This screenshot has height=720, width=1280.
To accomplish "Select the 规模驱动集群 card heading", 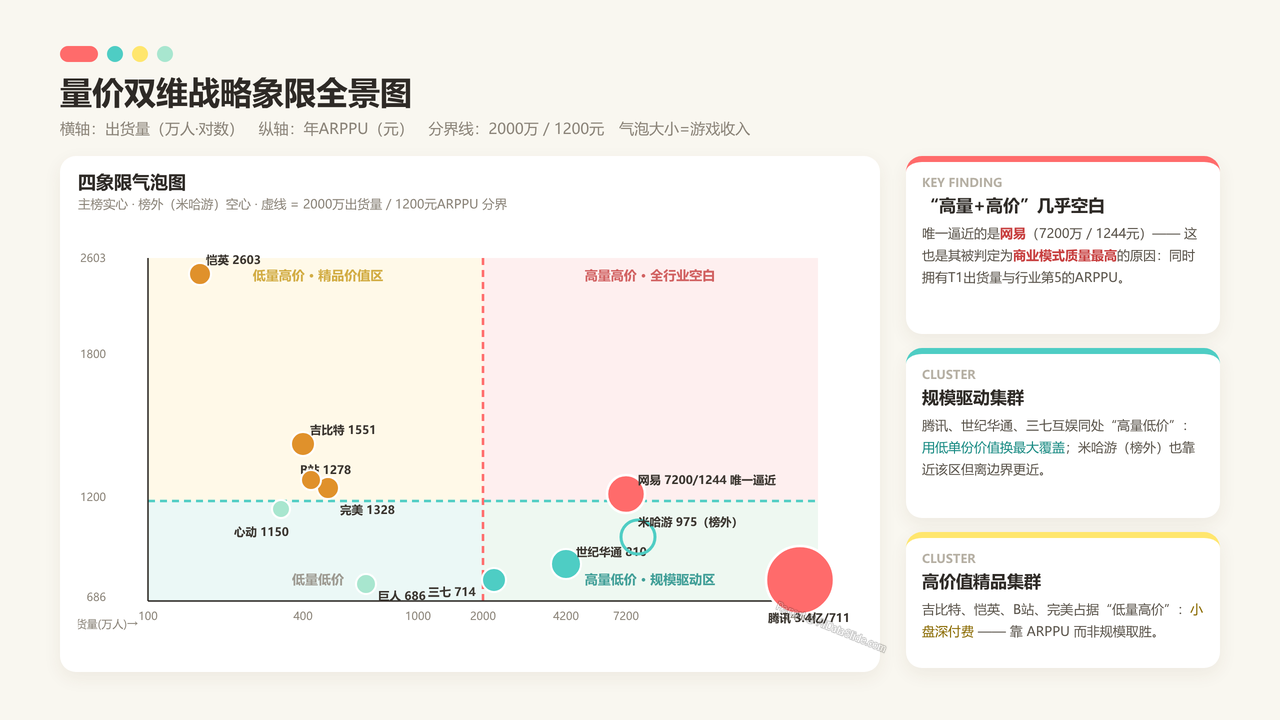I will 973,397.
